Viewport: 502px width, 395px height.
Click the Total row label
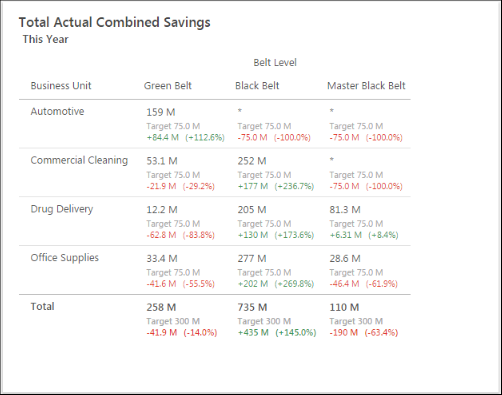[x=42, y=306]
